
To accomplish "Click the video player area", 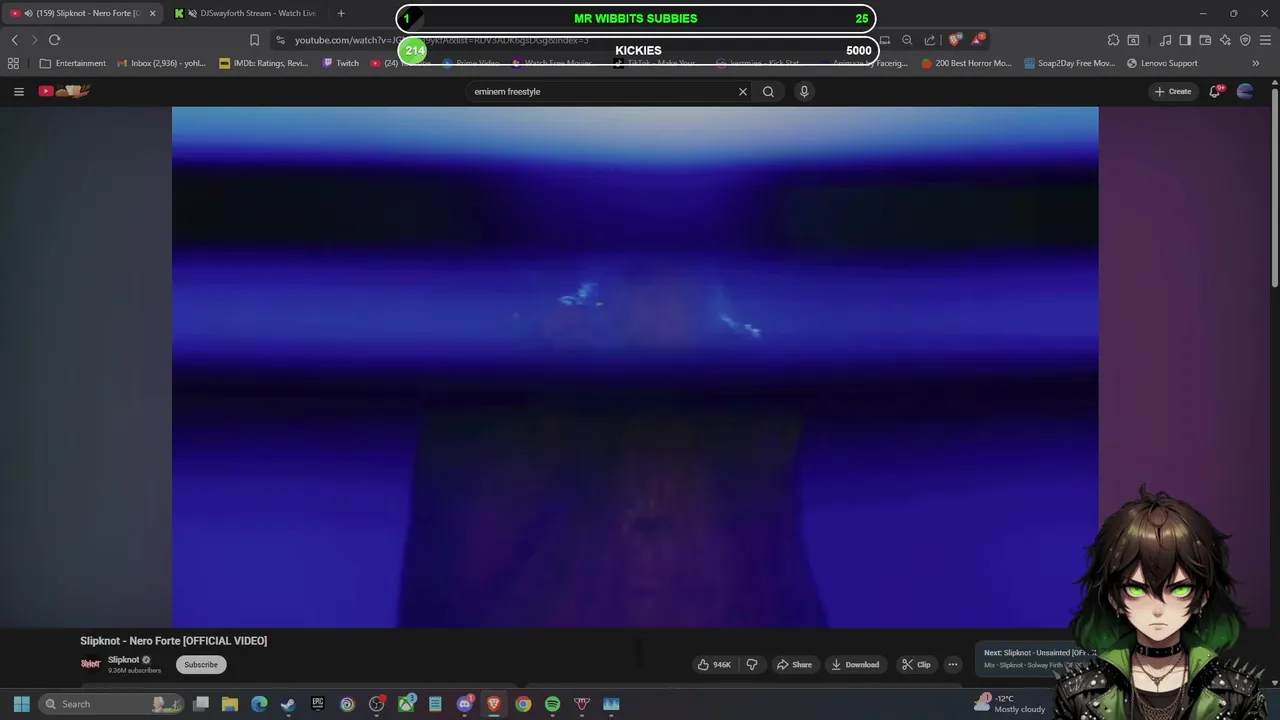I will point(635,367).
